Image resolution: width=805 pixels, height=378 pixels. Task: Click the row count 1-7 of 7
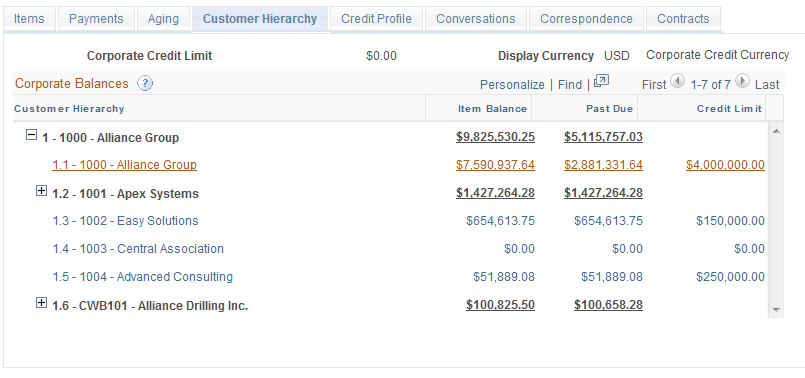[710, 85]
